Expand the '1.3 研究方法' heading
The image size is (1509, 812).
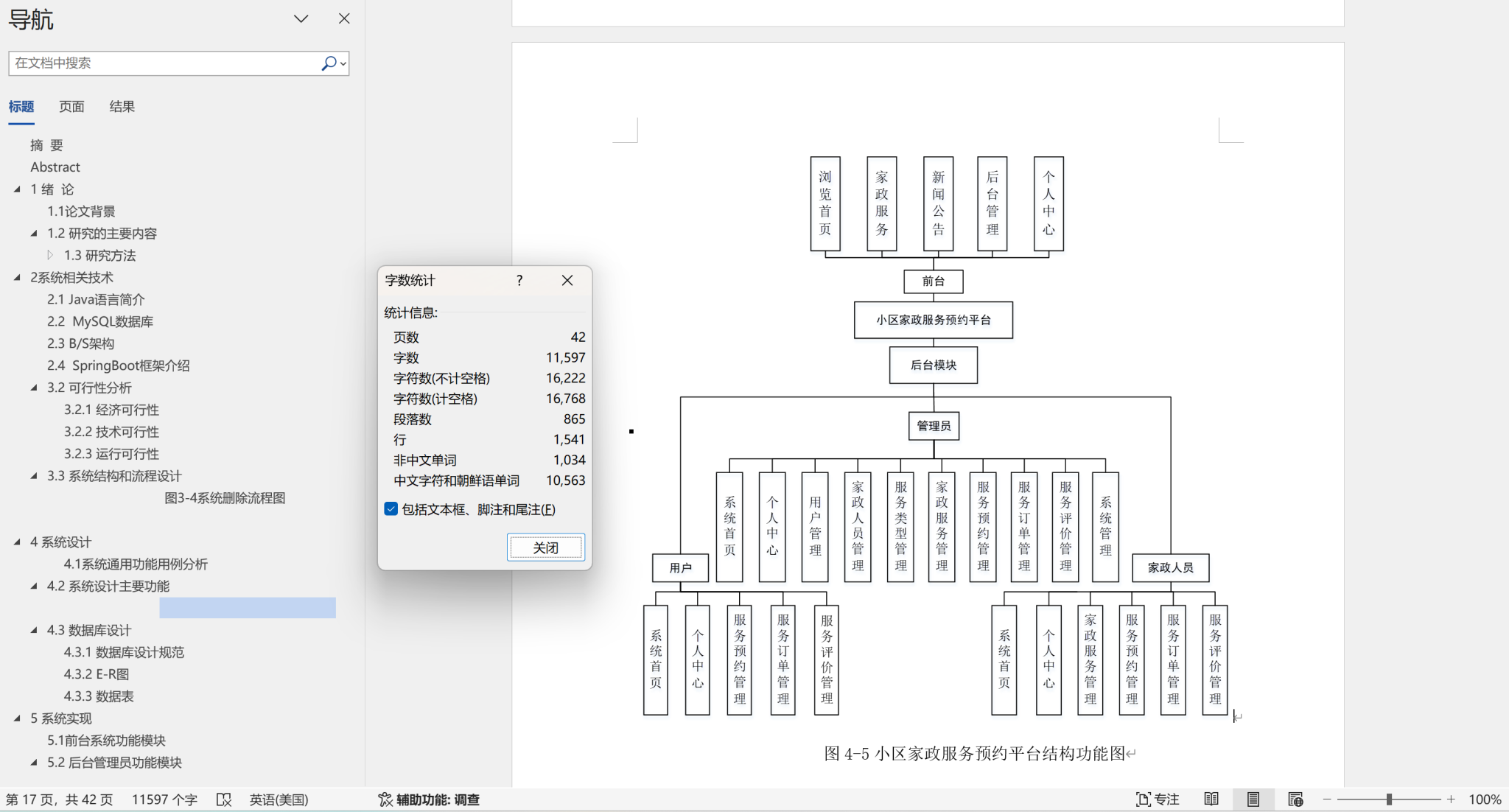click(50, 255)
